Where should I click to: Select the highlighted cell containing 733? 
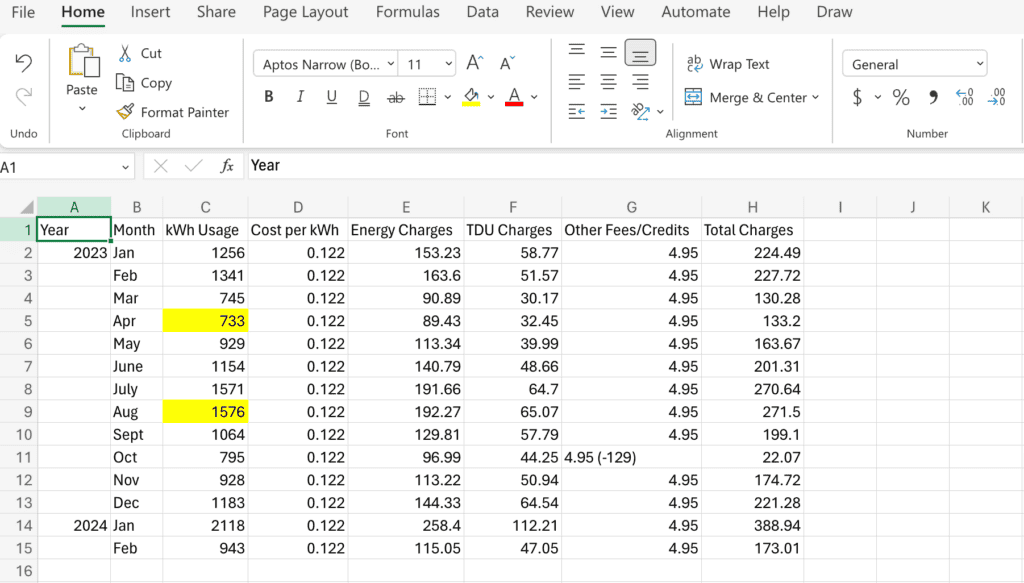(205, 320)
